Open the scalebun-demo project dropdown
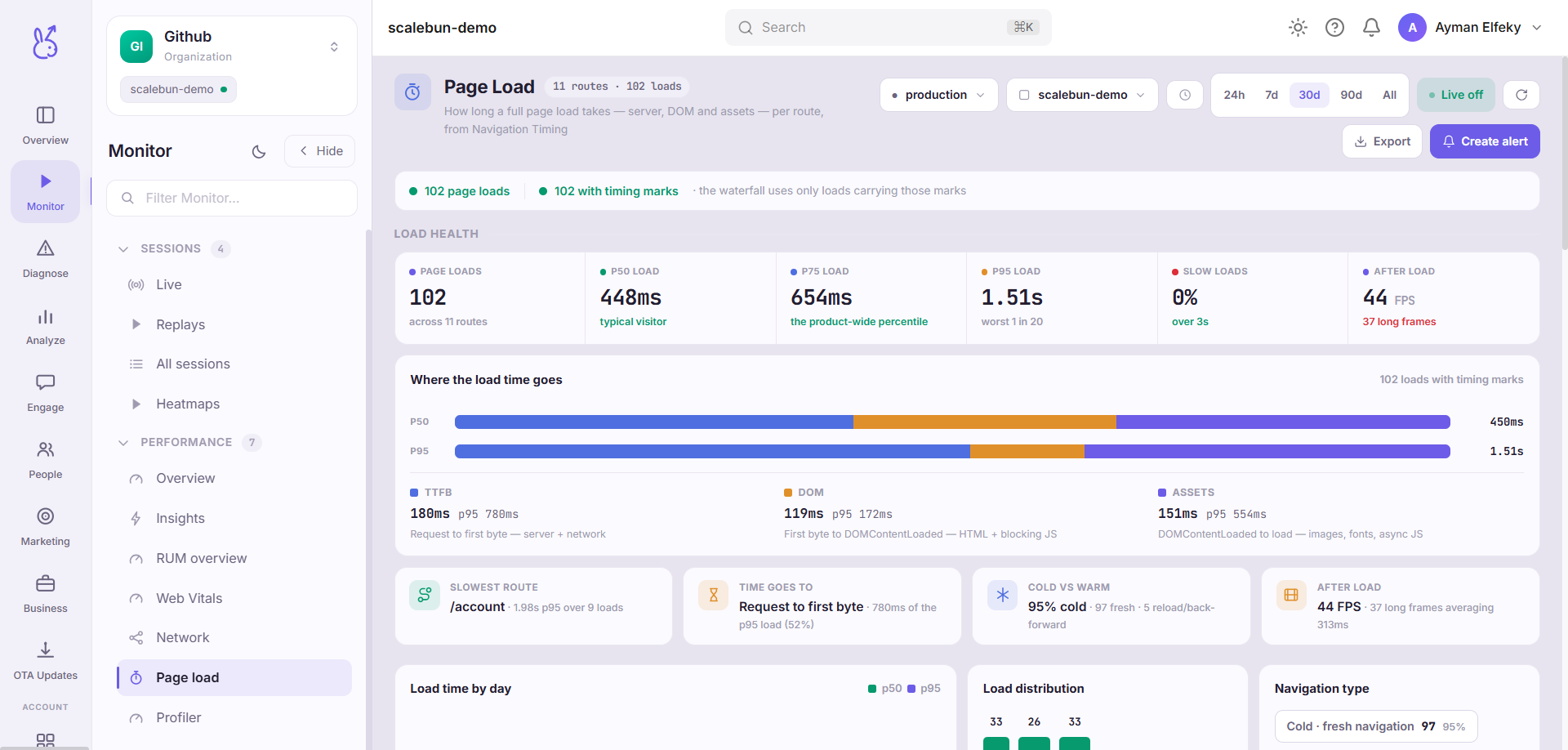 pos(1082,95)
